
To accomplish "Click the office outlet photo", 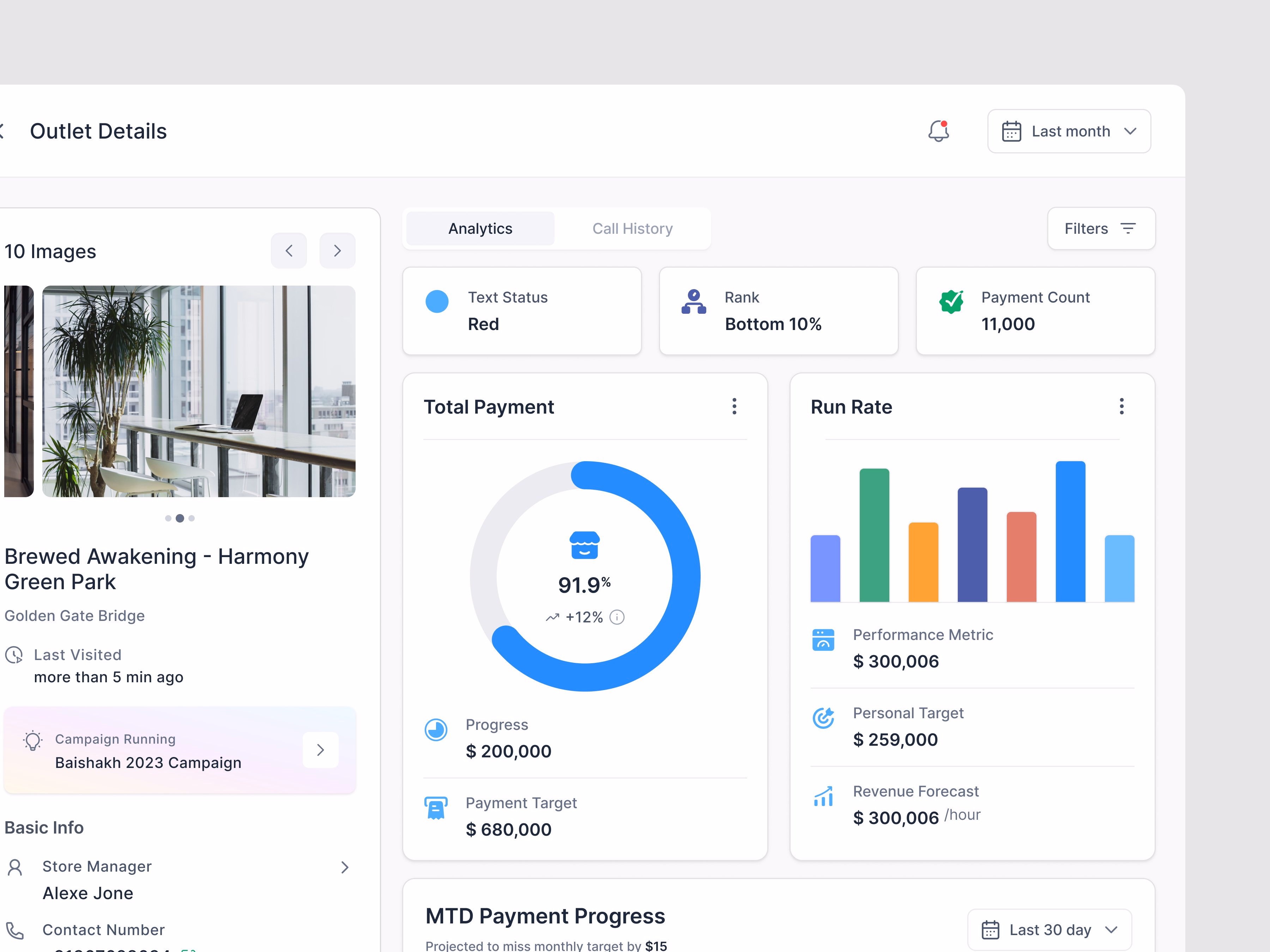I will 199,391.
